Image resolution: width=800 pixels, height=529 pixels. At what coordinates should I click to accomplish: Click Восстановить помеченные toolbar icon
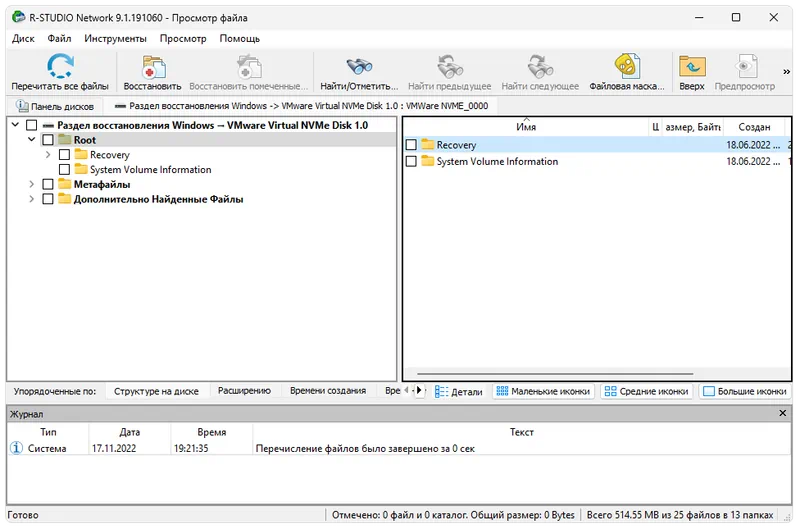(x=249, y=67)
